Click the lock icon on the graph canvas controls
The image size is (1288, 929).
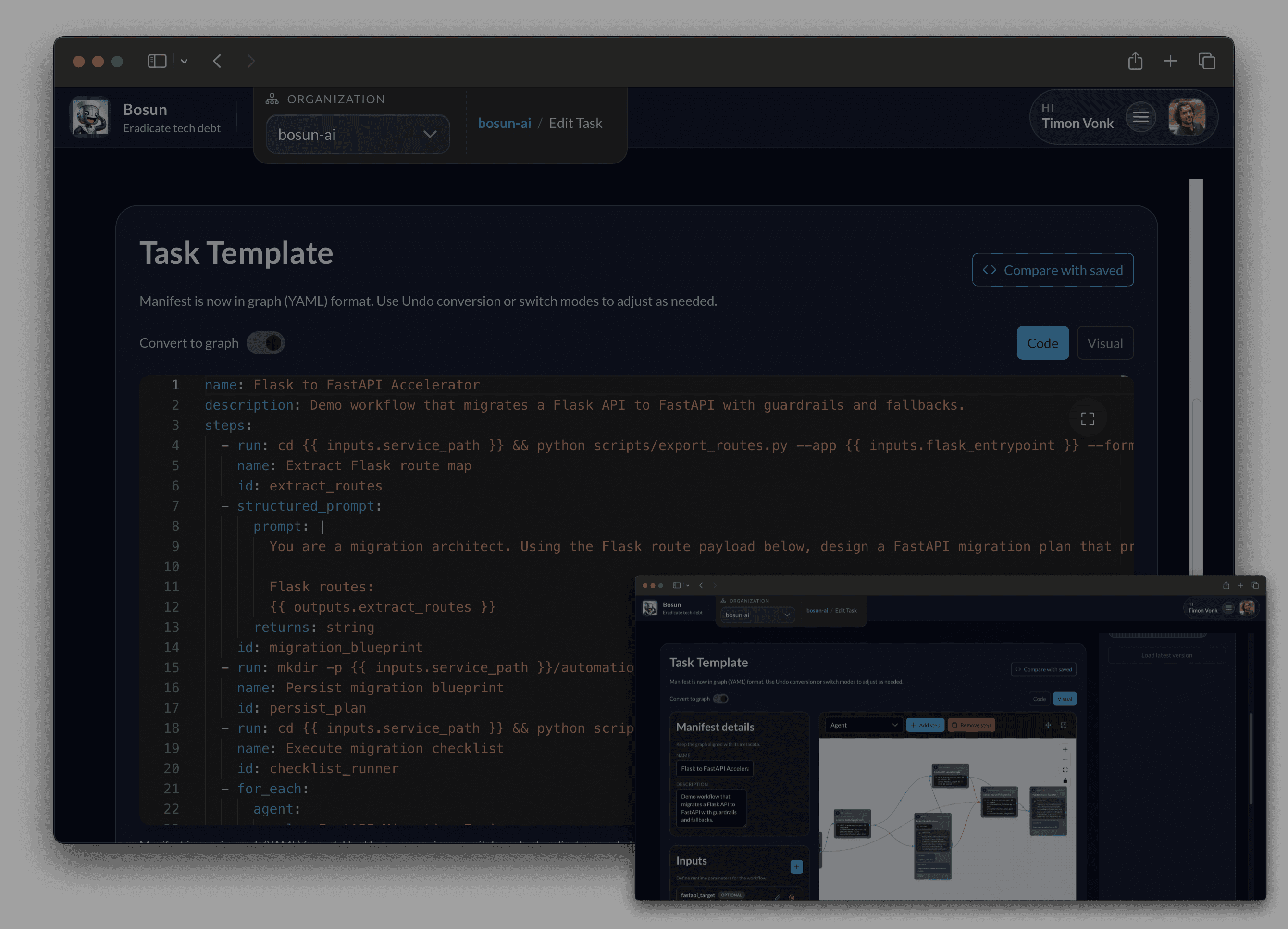point(1065,781)
